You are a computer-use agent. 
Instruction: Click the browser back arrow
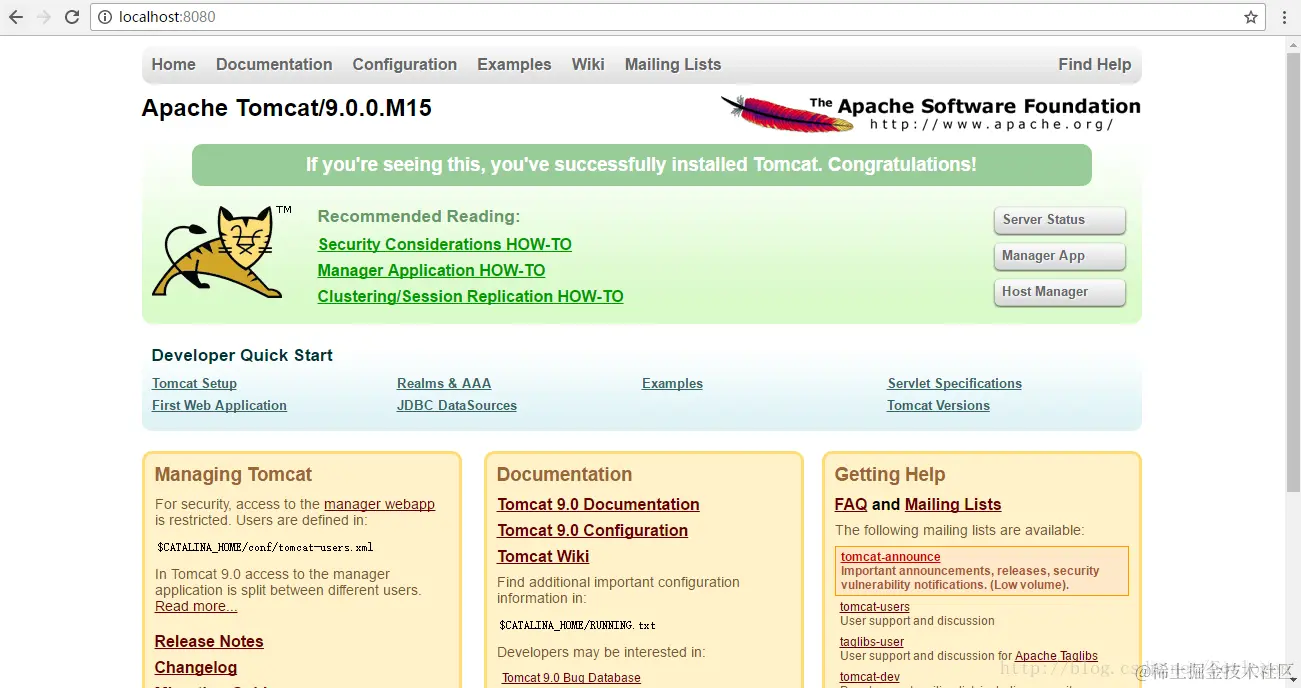16,17
